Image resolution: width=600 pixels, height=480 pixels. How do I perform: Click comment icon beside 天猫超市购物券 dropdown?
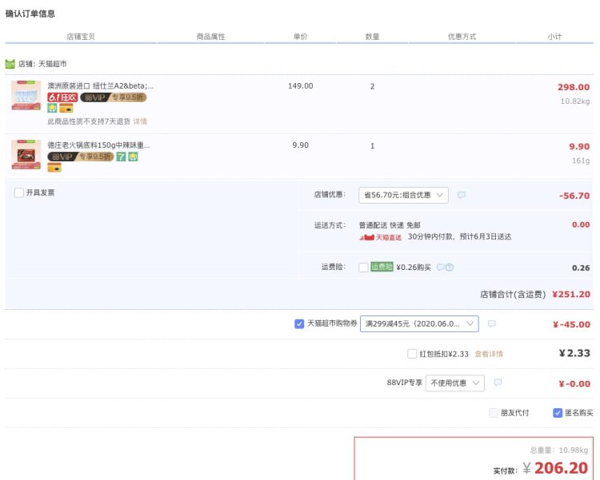tap(492, 324)
